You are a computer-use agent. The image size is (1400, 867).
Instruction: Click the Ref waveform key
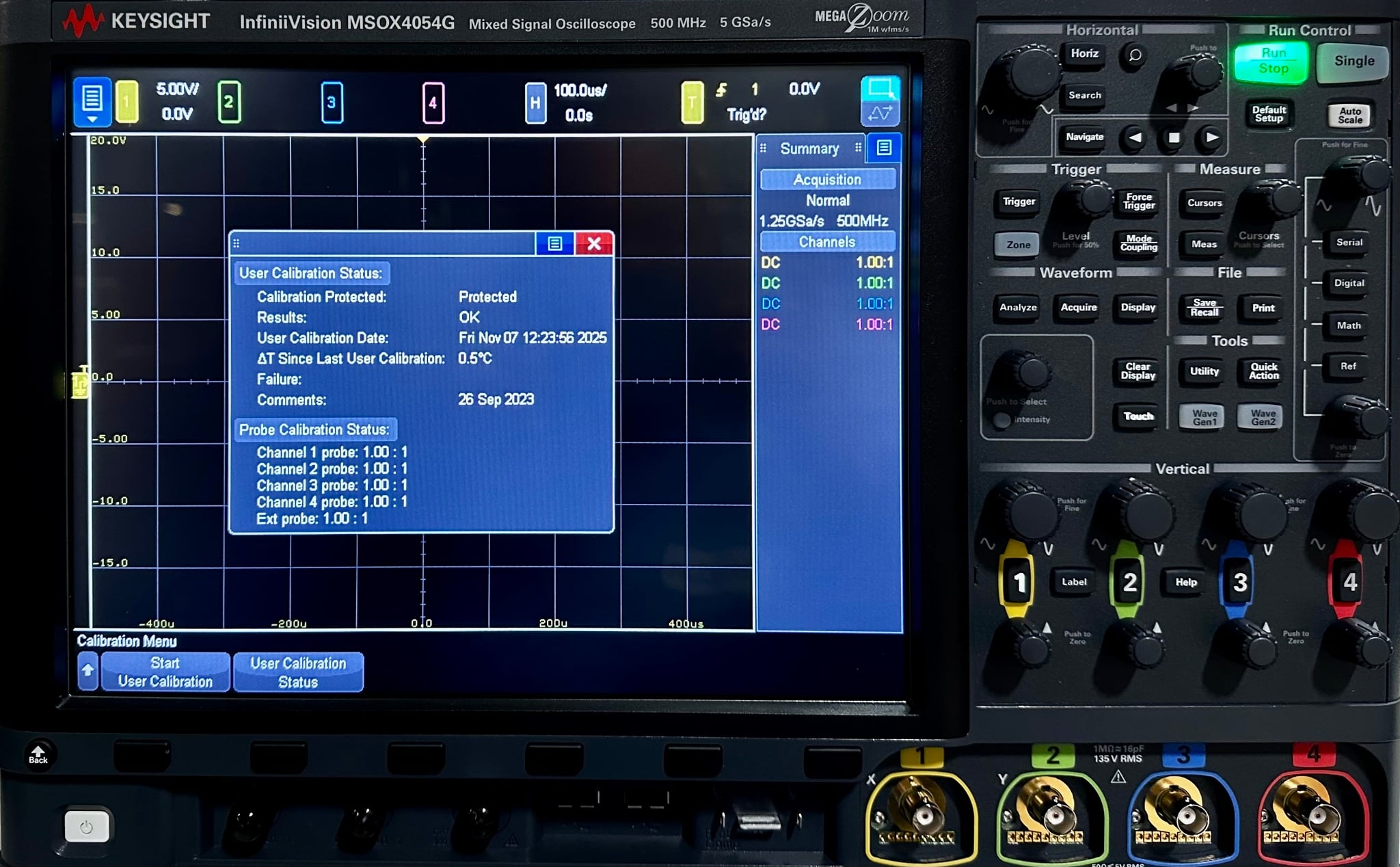(x=1348, y=366)
